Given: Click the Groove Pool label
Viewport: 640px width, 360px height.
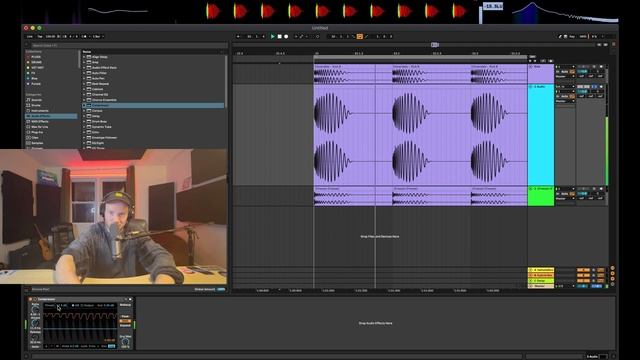Looking at the screenshot, I should coord(40,289).
